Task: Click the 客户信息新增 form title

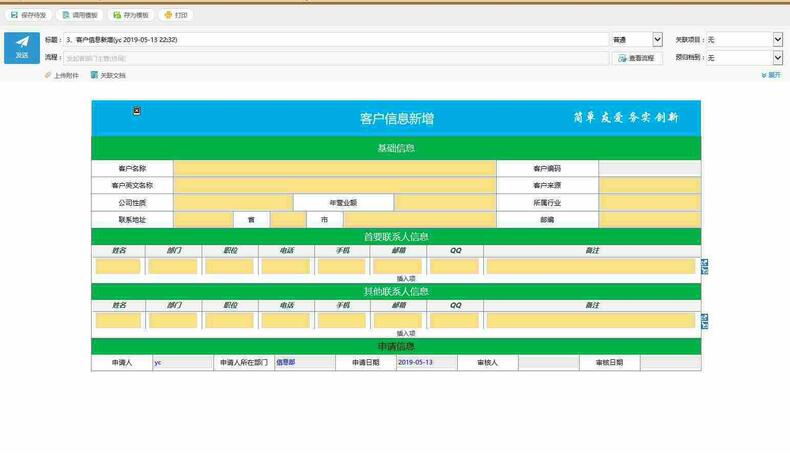Action: point(397,119)
